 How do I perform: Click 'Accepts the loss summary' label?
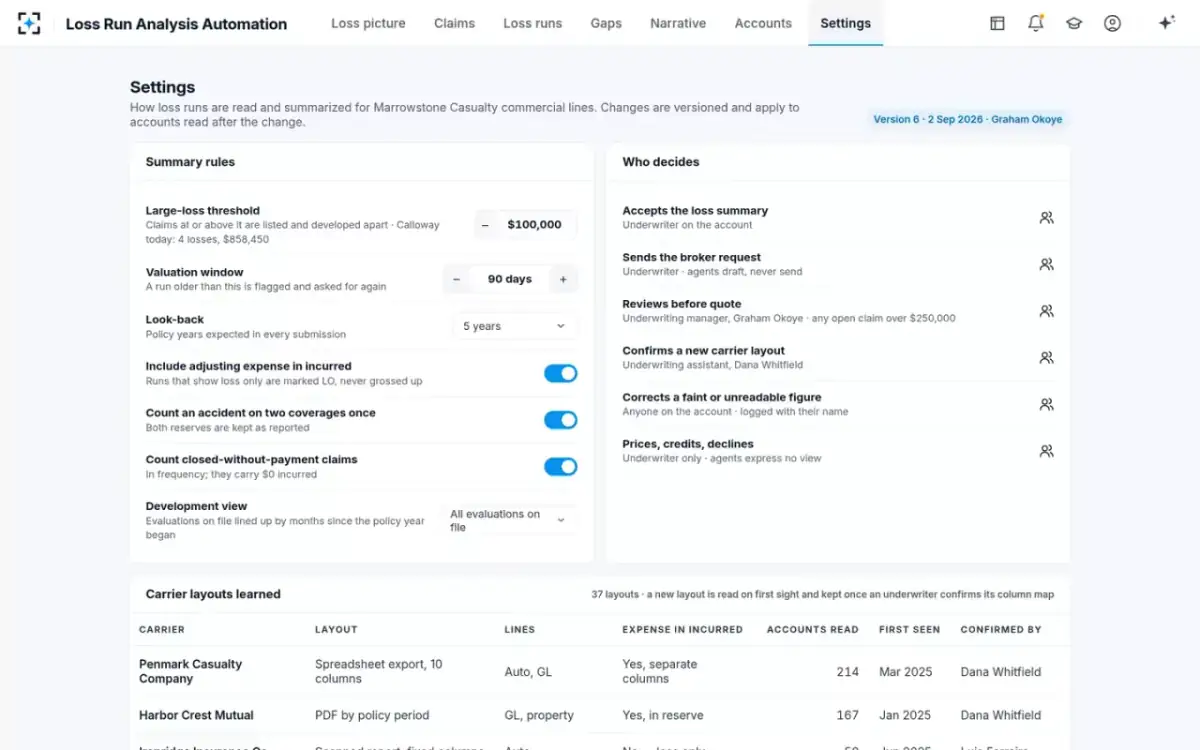click(695, 211)
